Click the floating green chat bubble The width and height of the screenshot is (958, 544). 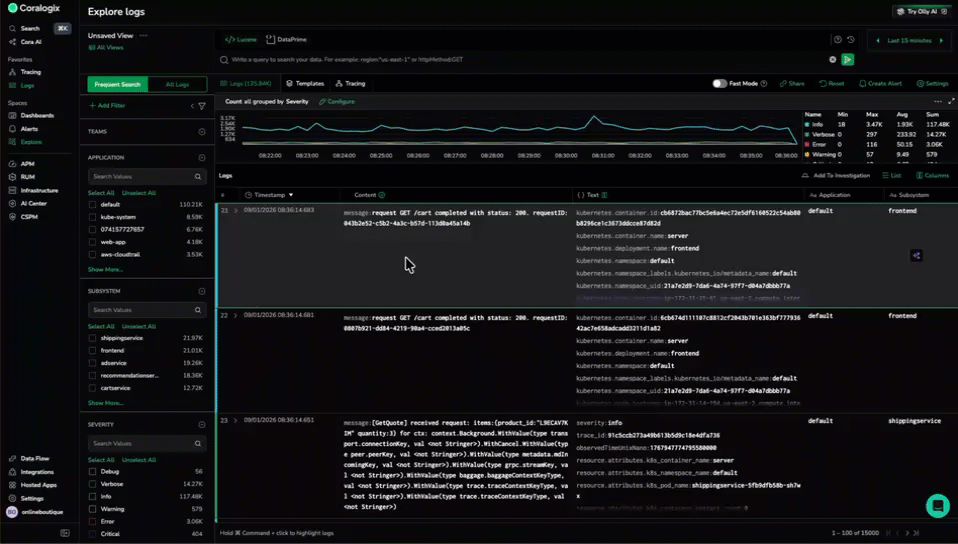[937, 505]
